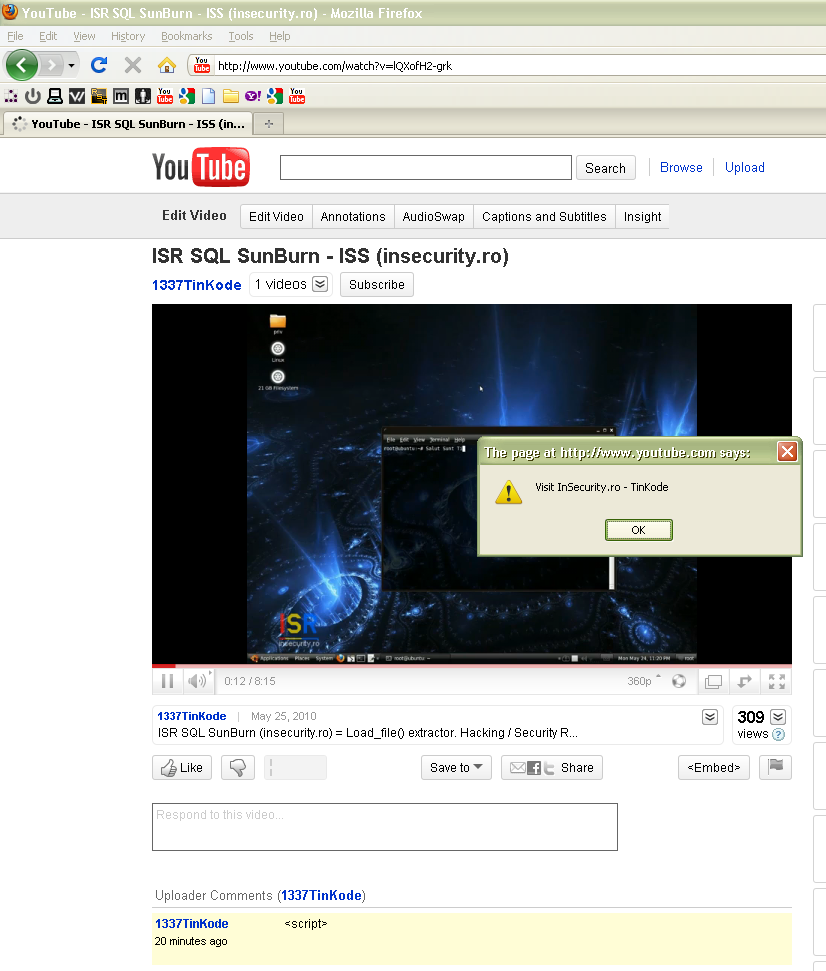Open the RST bookmark icon
Viewport: 826px width, 971px height.
99,96
